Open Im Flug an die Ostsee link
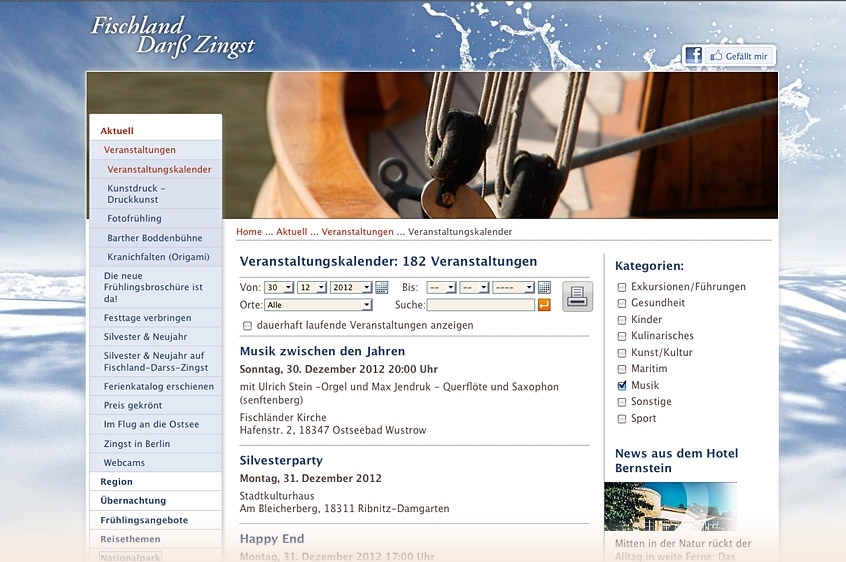 click(151, 424)
